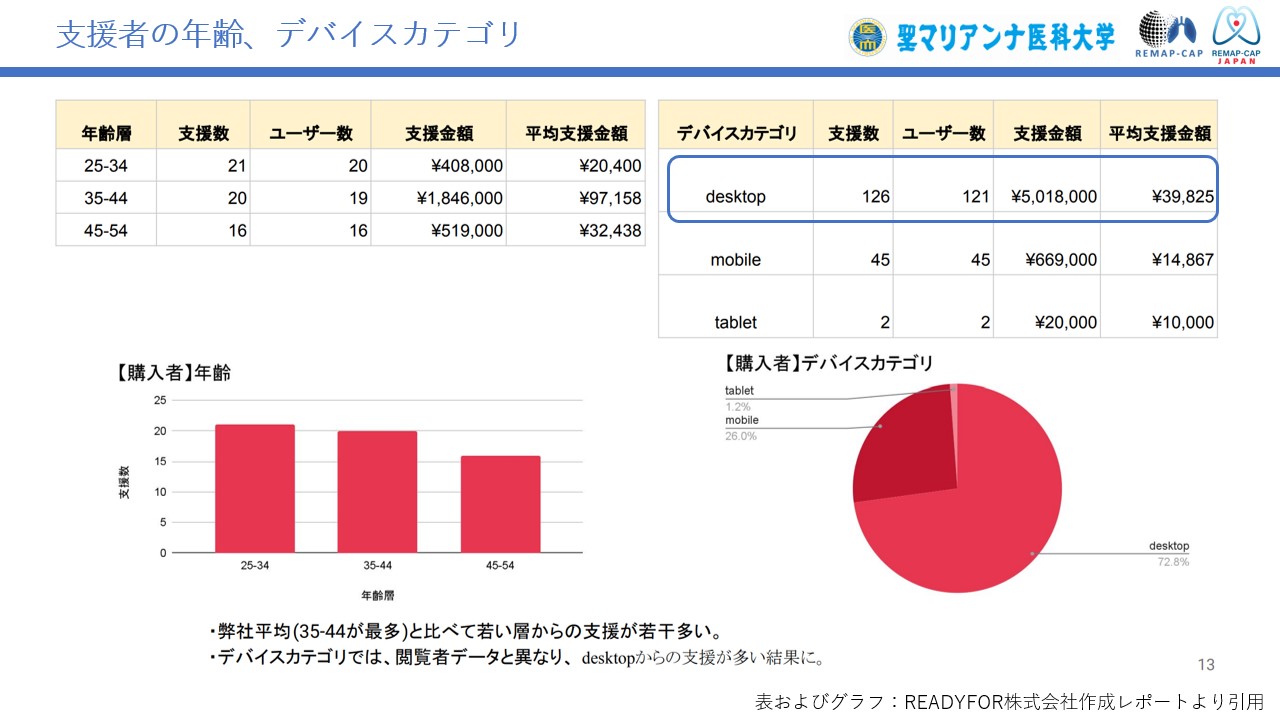Click the REMAP-CAP globe lungs logo
The height and width of the screenshot is (720, 1280).
[1167, 34]
